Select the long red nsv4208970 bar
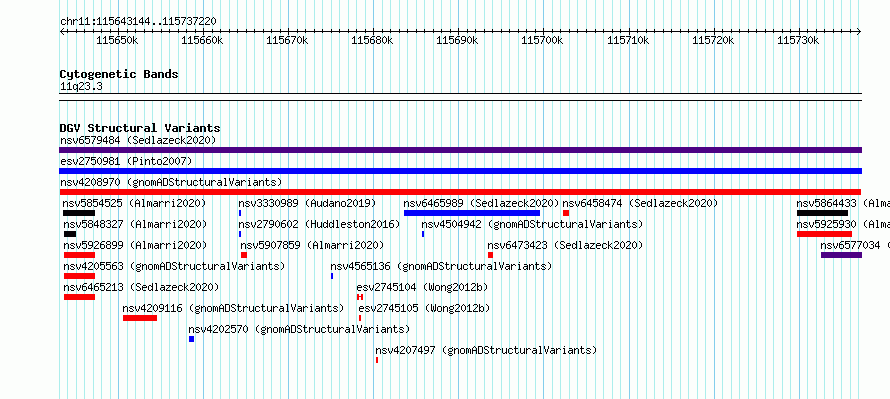 (x=460, y=192)
